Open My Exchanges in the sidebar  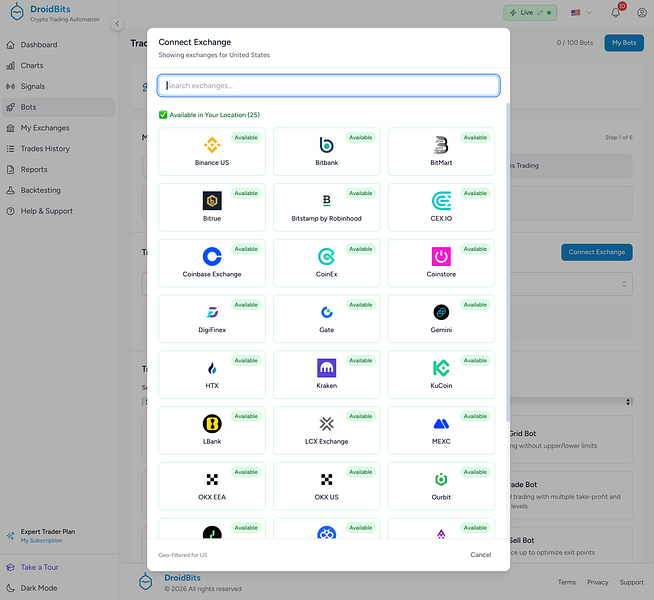(x=58, y=128)
